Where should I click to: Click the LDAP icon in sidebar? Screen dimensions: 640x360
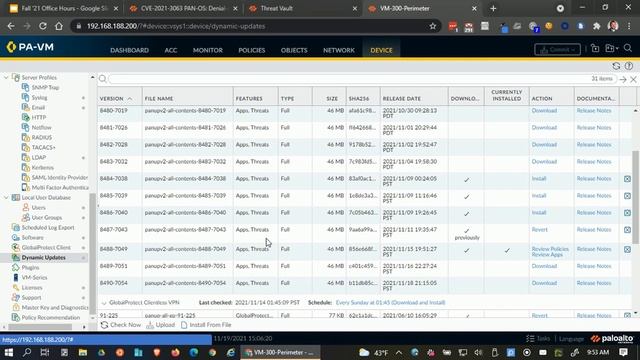25,158
